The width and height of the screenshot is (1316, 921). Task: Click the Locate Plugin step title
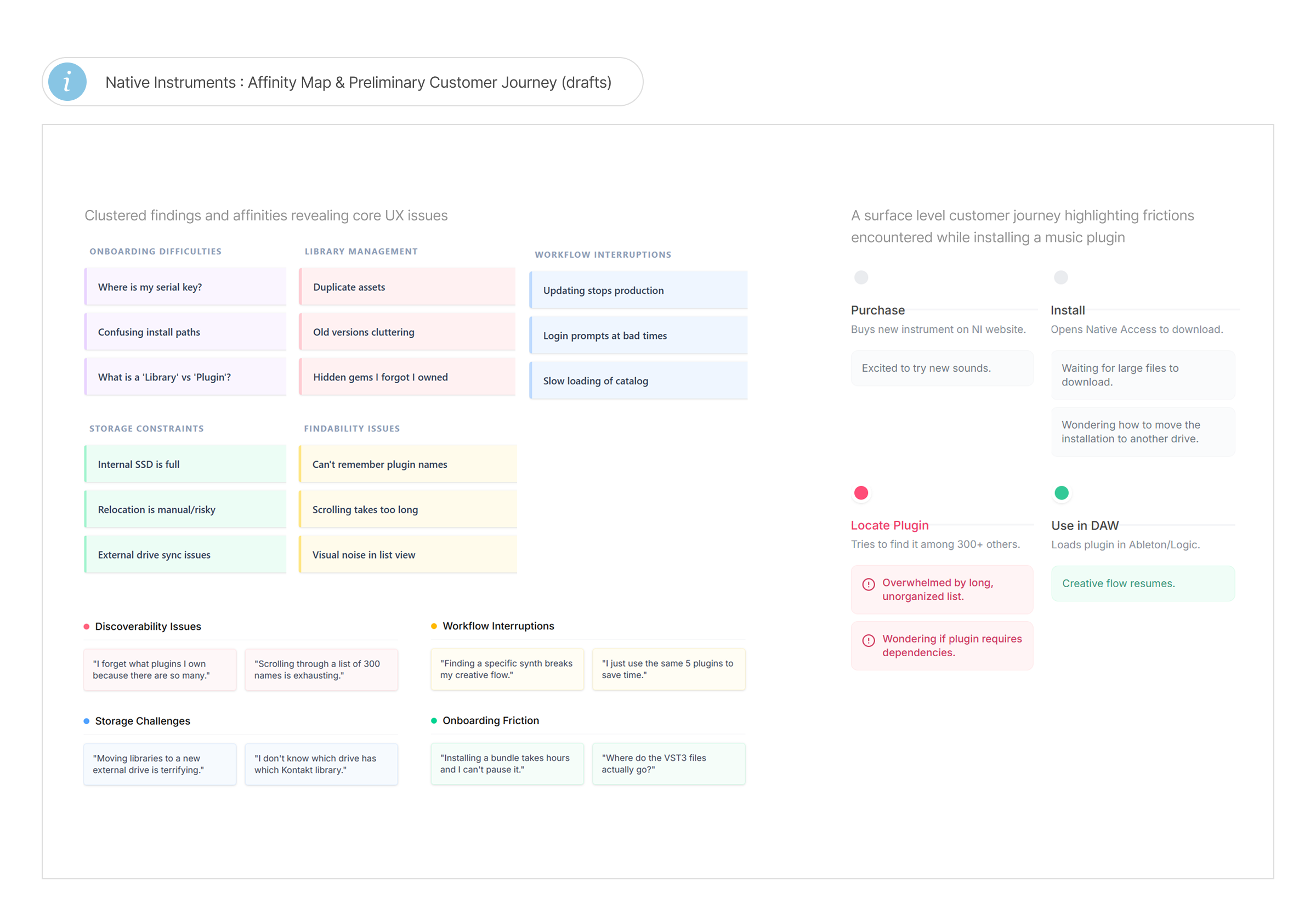889,525
